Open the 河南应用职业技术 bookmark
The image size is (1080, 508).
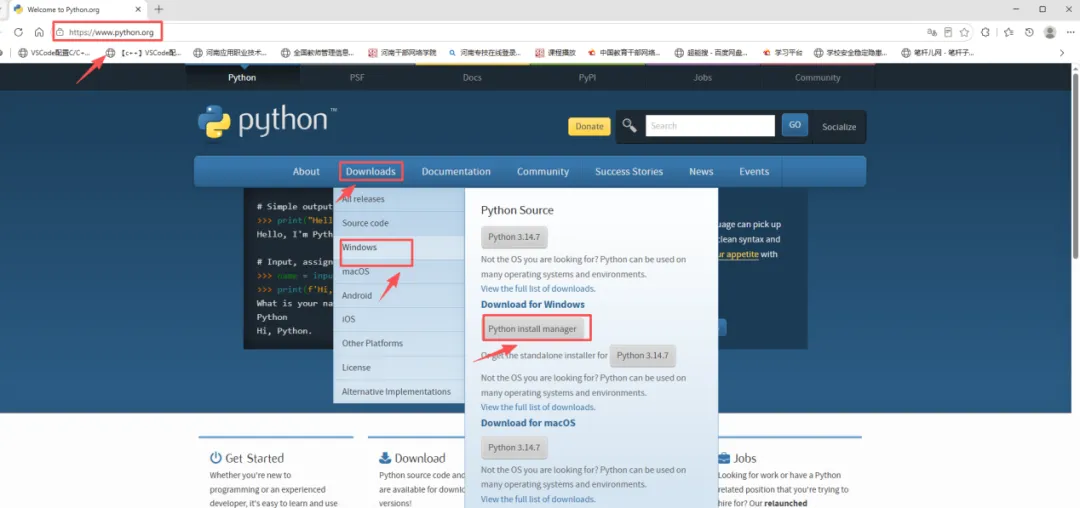(230, 52)
